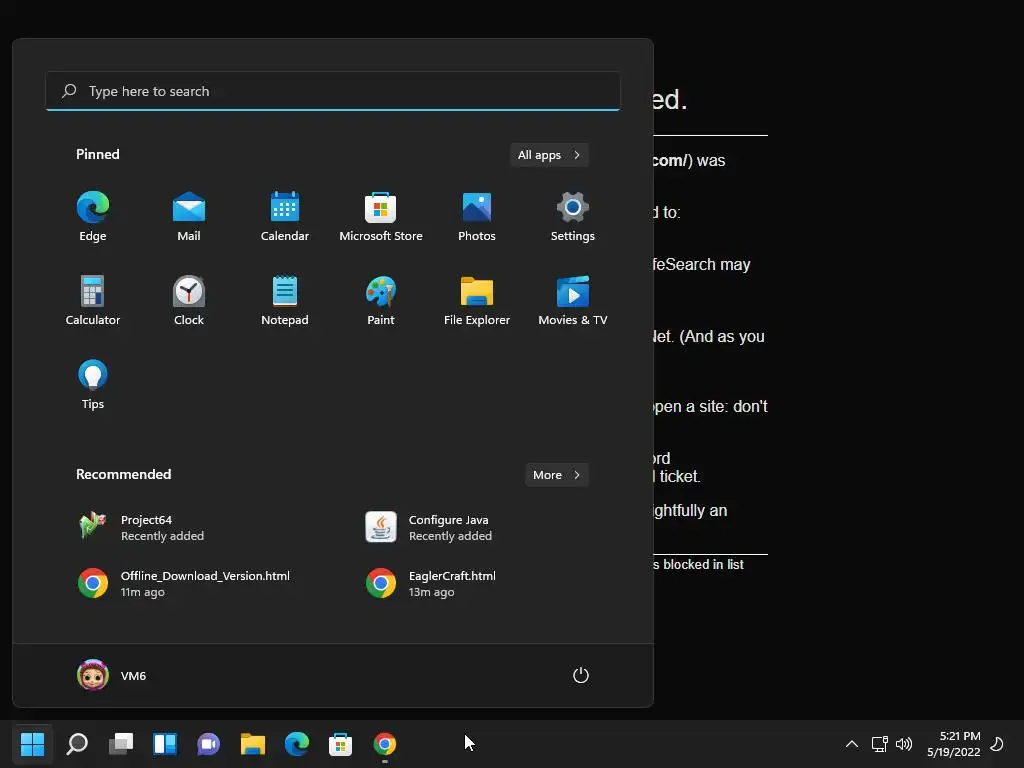Launch the Calendar app
Image resolution: width=1024 pixels, height=768 pixels.
(285, 217)
